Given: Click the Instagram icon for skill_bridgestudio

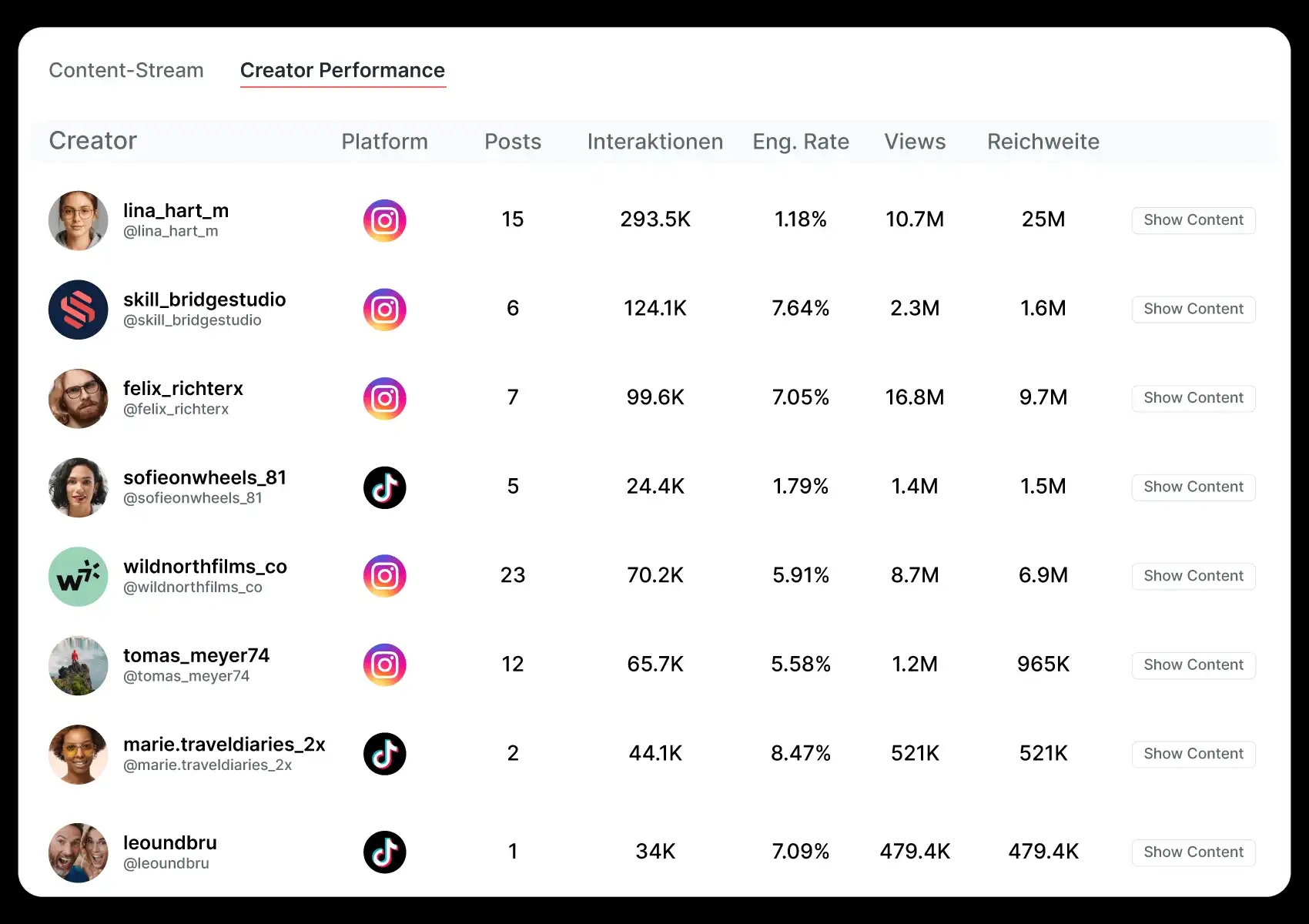Looking at the screenshot, I should tap(385, 310).
